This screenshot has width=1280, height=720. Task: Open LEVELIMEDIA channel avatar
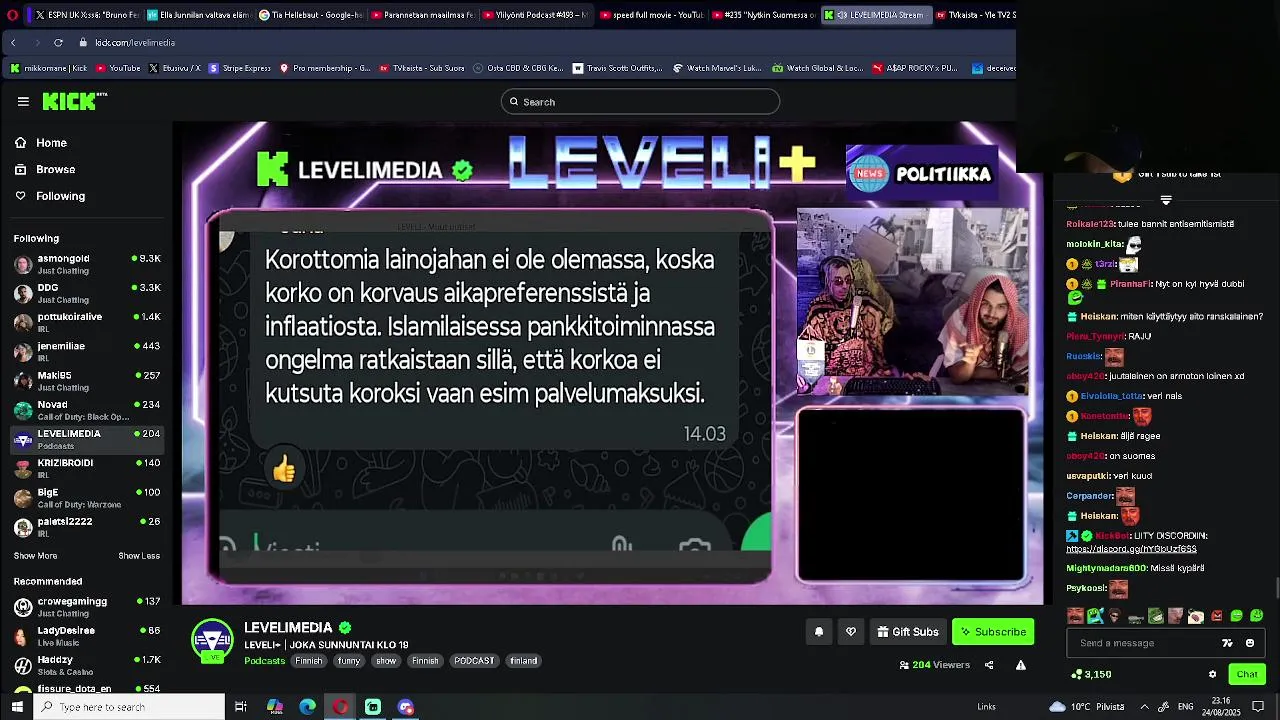click(x=212, y=641)
